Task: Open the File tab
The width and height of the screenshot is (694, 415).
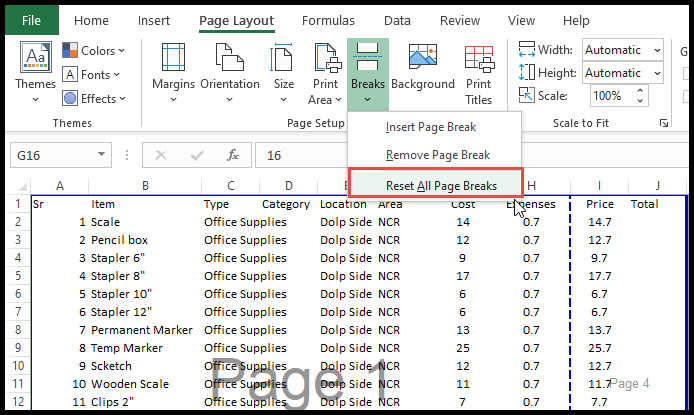Action: 31,20
